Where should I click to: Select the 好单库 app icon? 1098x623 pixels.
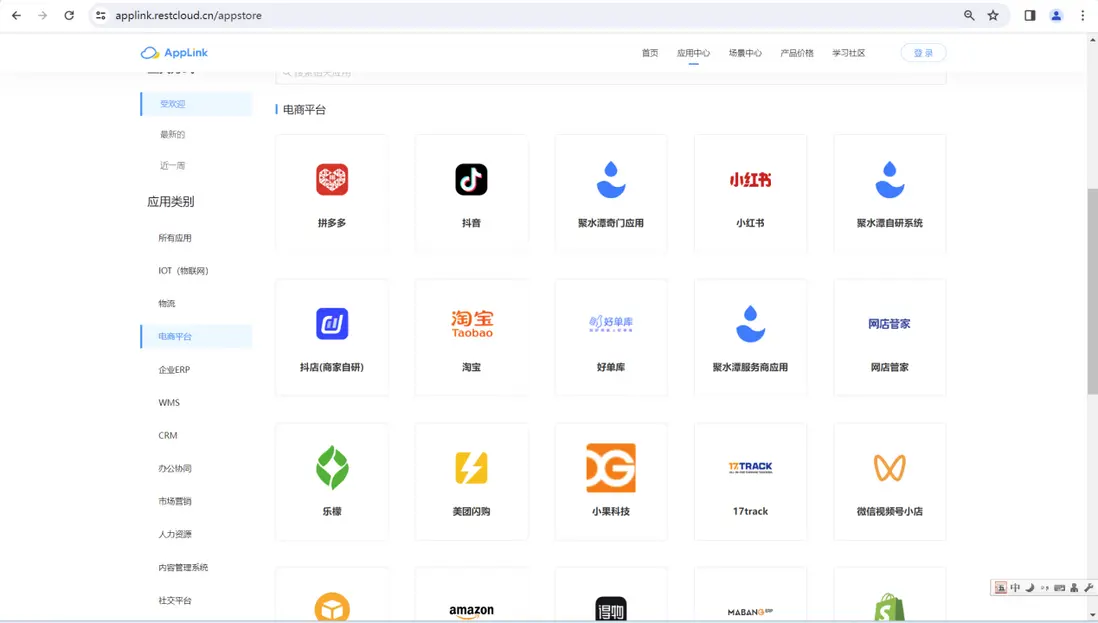[x=610, y=324]
